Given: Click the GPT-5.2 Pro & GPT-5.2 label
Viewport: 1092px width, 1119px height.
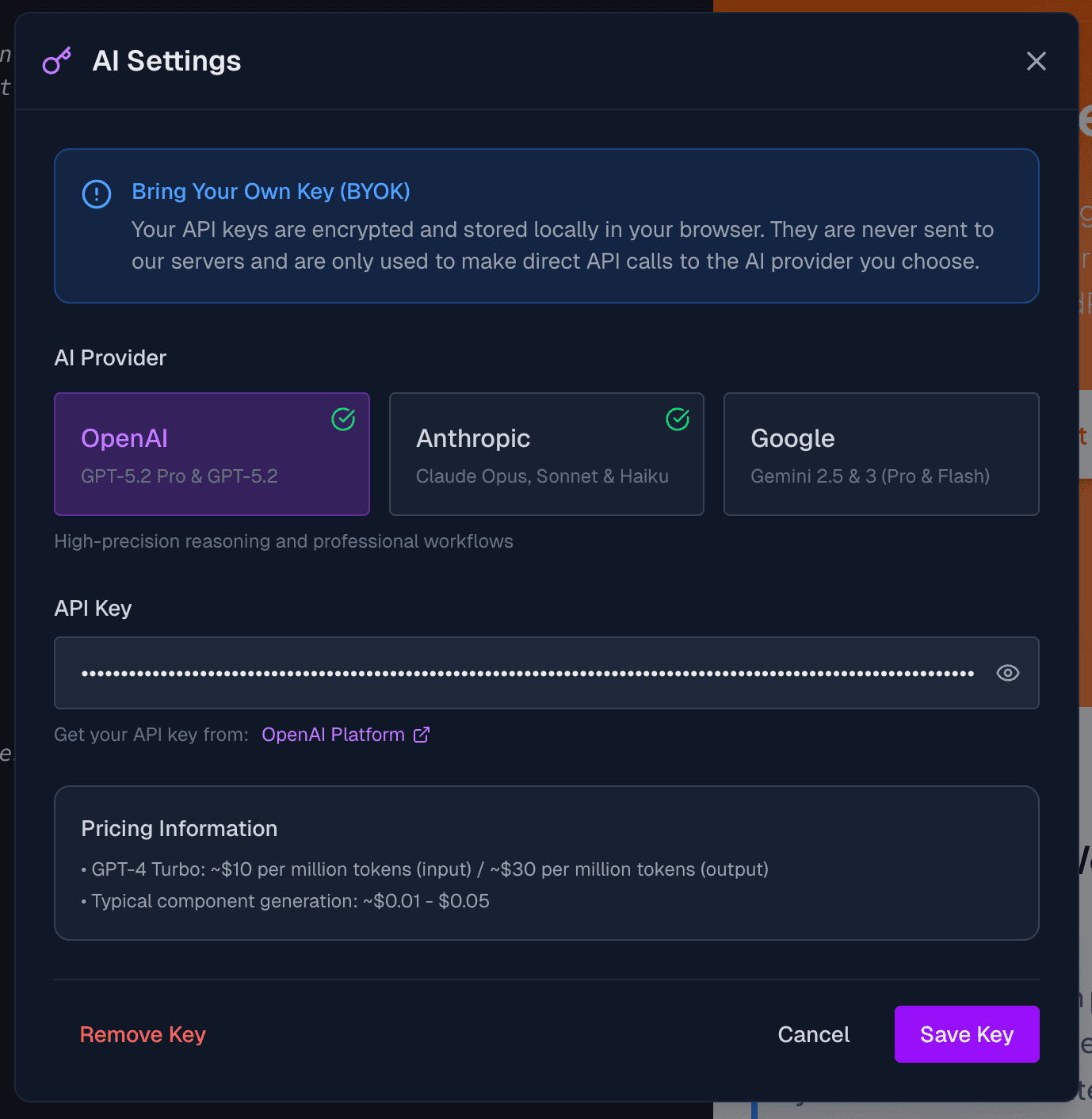Looking at the screenshot, I should click(180, 475).
